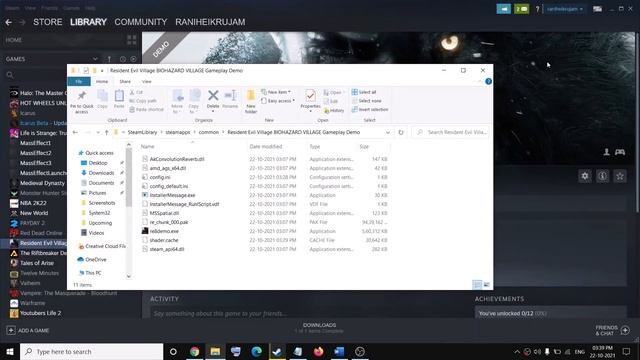Select the View ribbon tab
The image size is (640, 360).
pos(147,82)
